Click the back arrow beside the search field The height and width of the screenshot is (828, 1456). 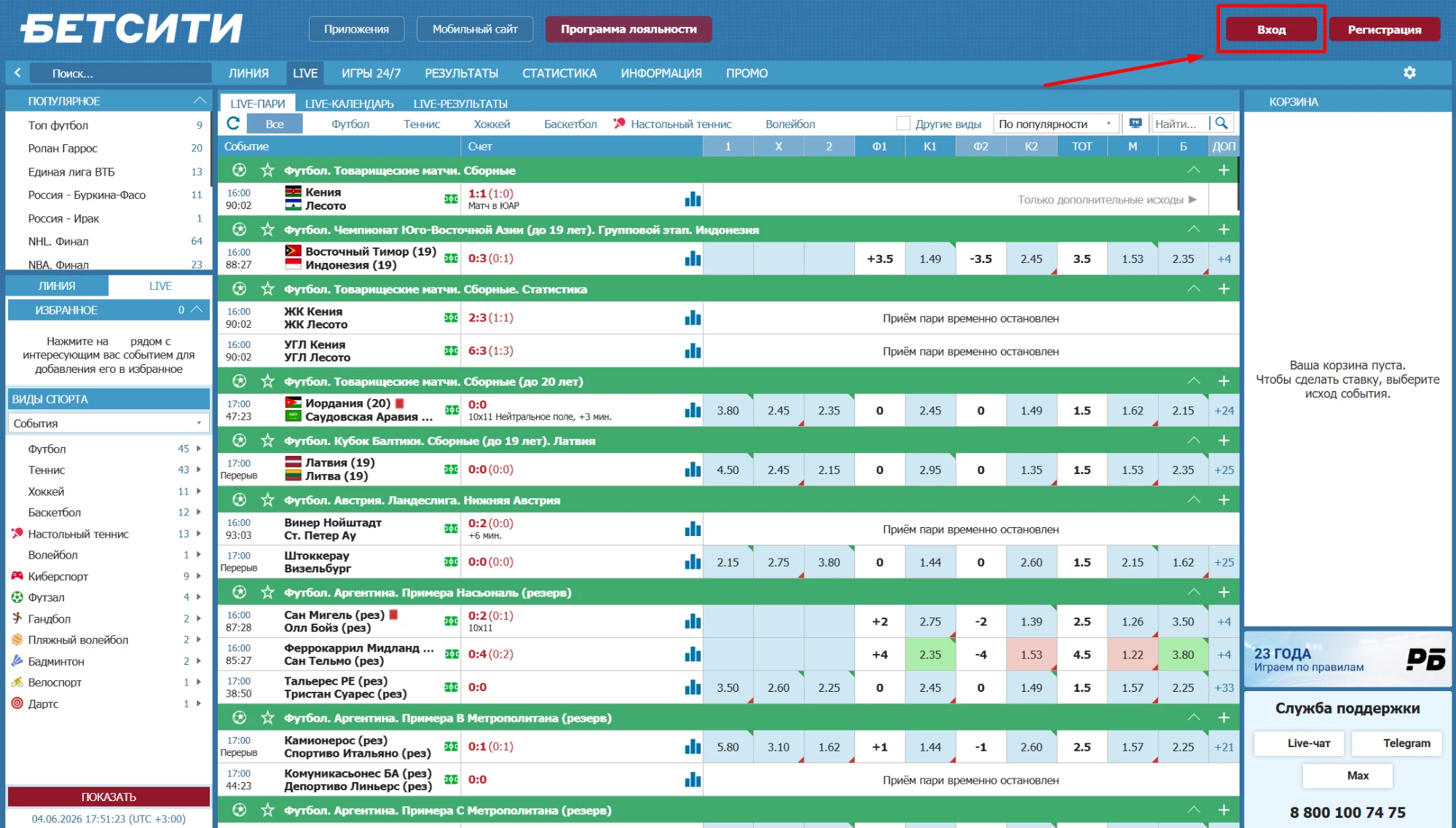point(17,73)
